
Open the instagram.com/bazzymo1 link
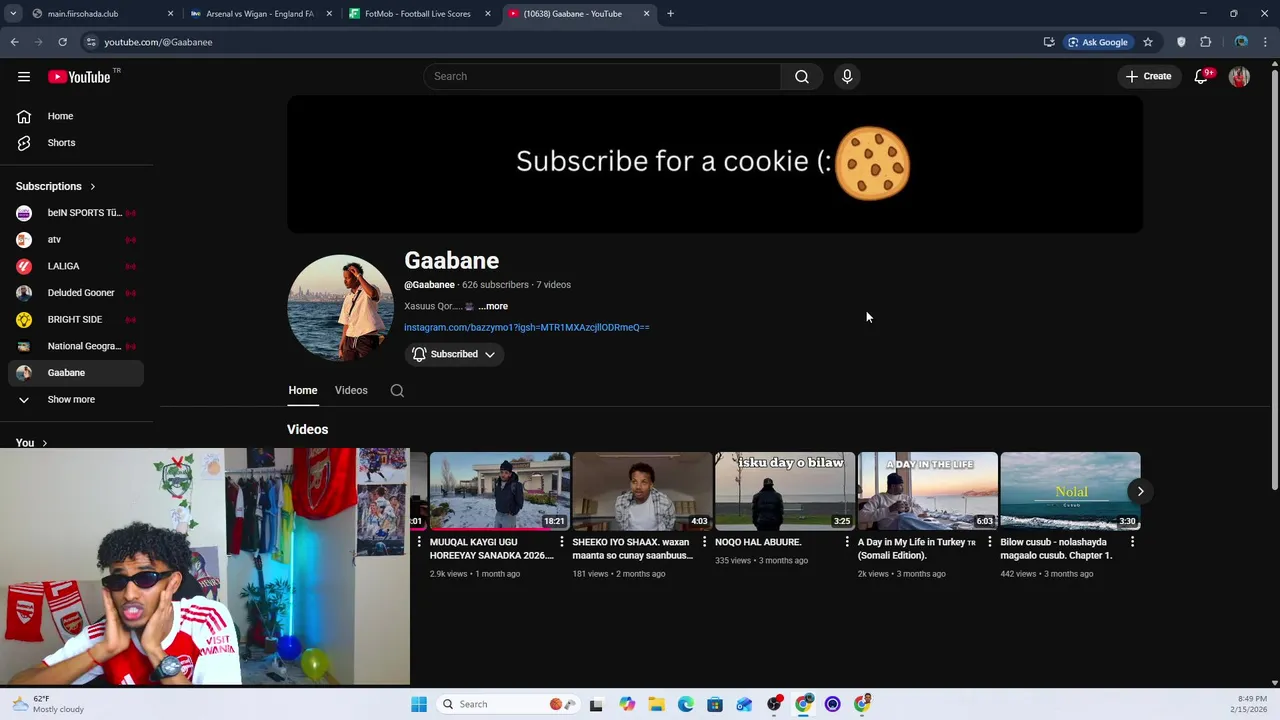527,327
